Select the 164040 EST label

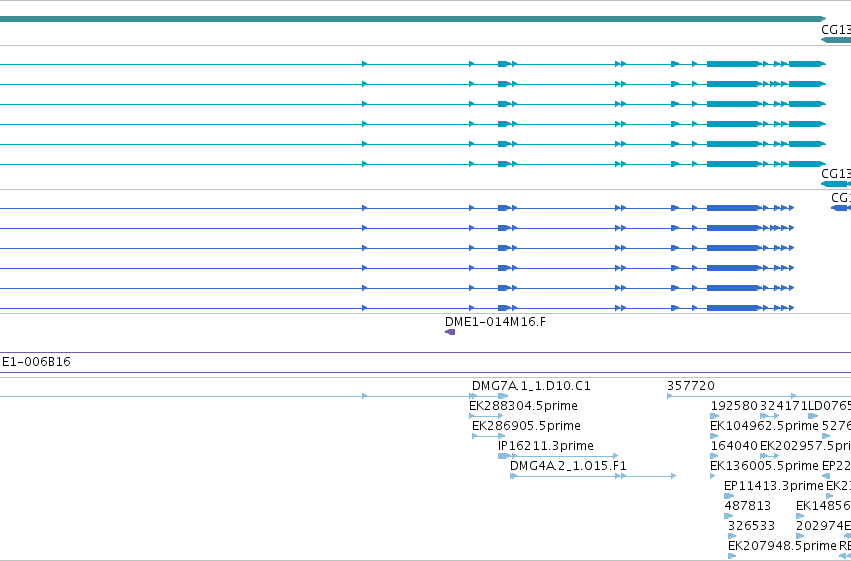point(734,446)
